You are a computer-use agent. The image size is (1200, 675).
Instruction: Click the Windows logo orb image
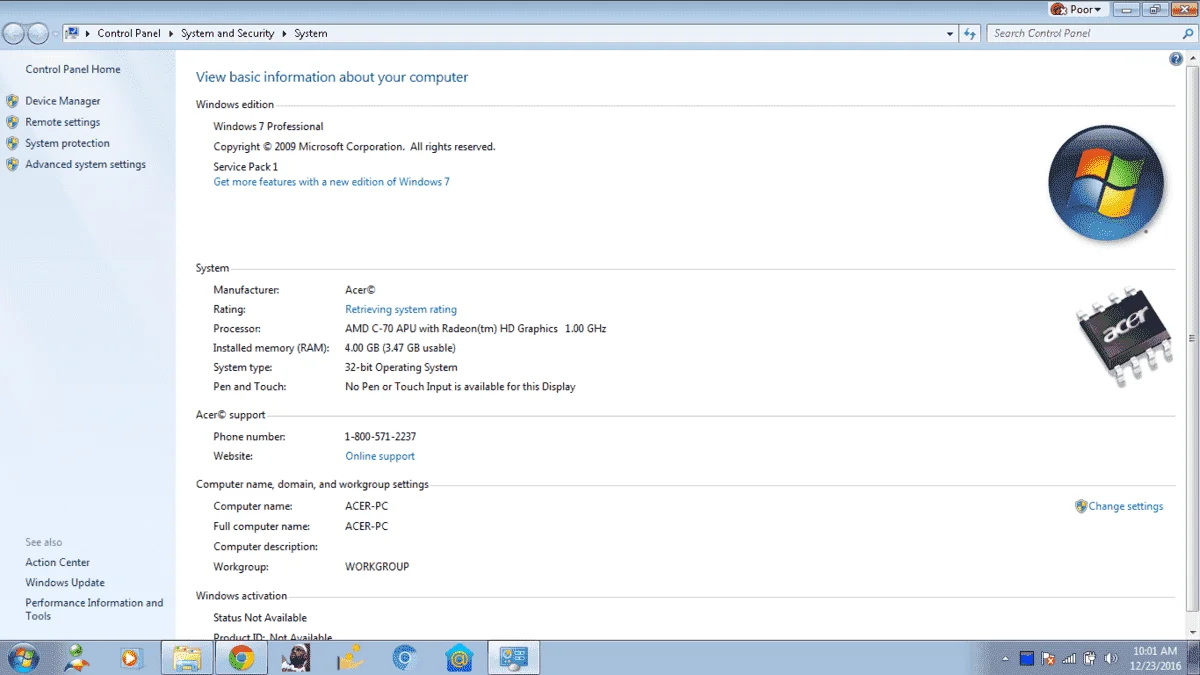1106,183
